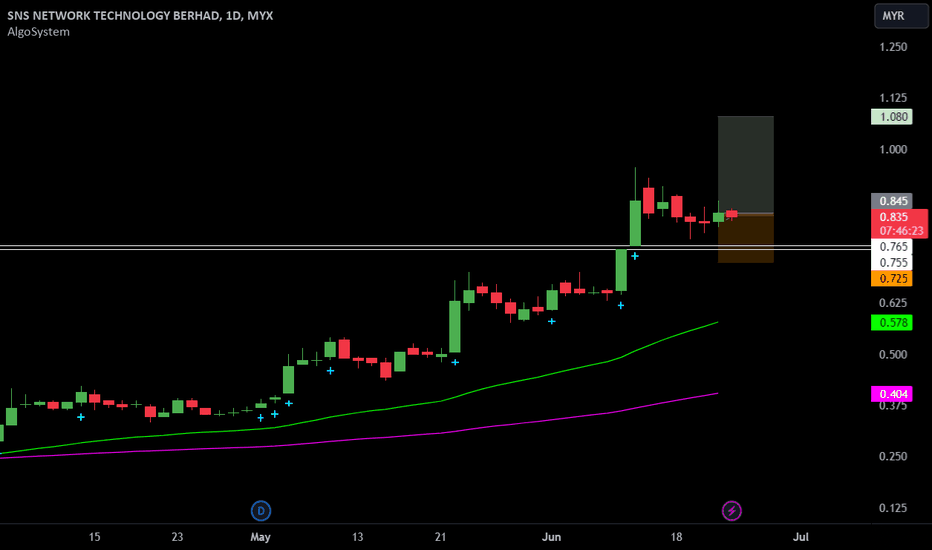Click the '18' date label on time axis
Viewport: 932px width, 550px height.
pos(676,537)
